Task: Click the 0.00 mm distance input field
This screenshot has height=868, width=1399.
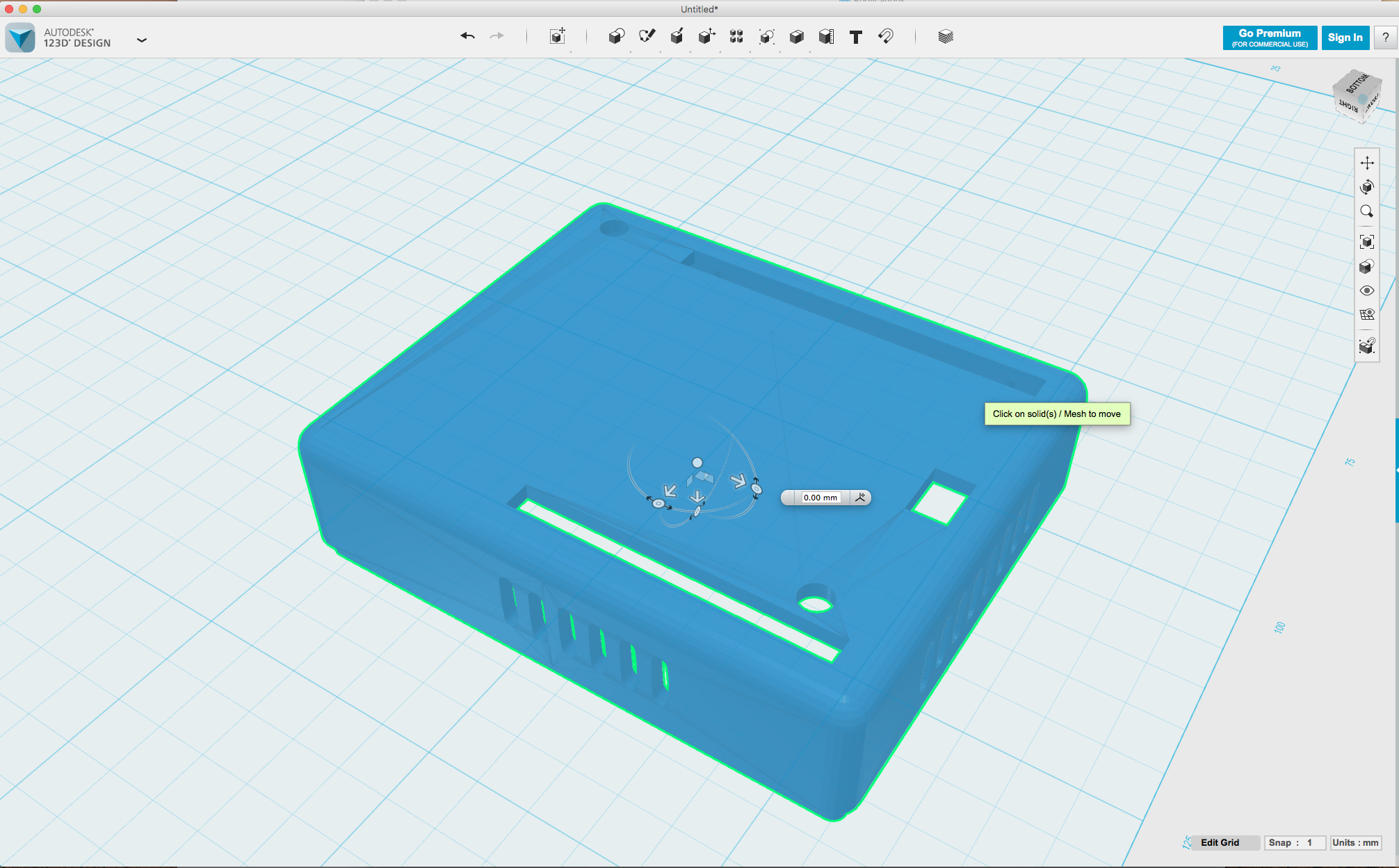Action: point(820,498)
